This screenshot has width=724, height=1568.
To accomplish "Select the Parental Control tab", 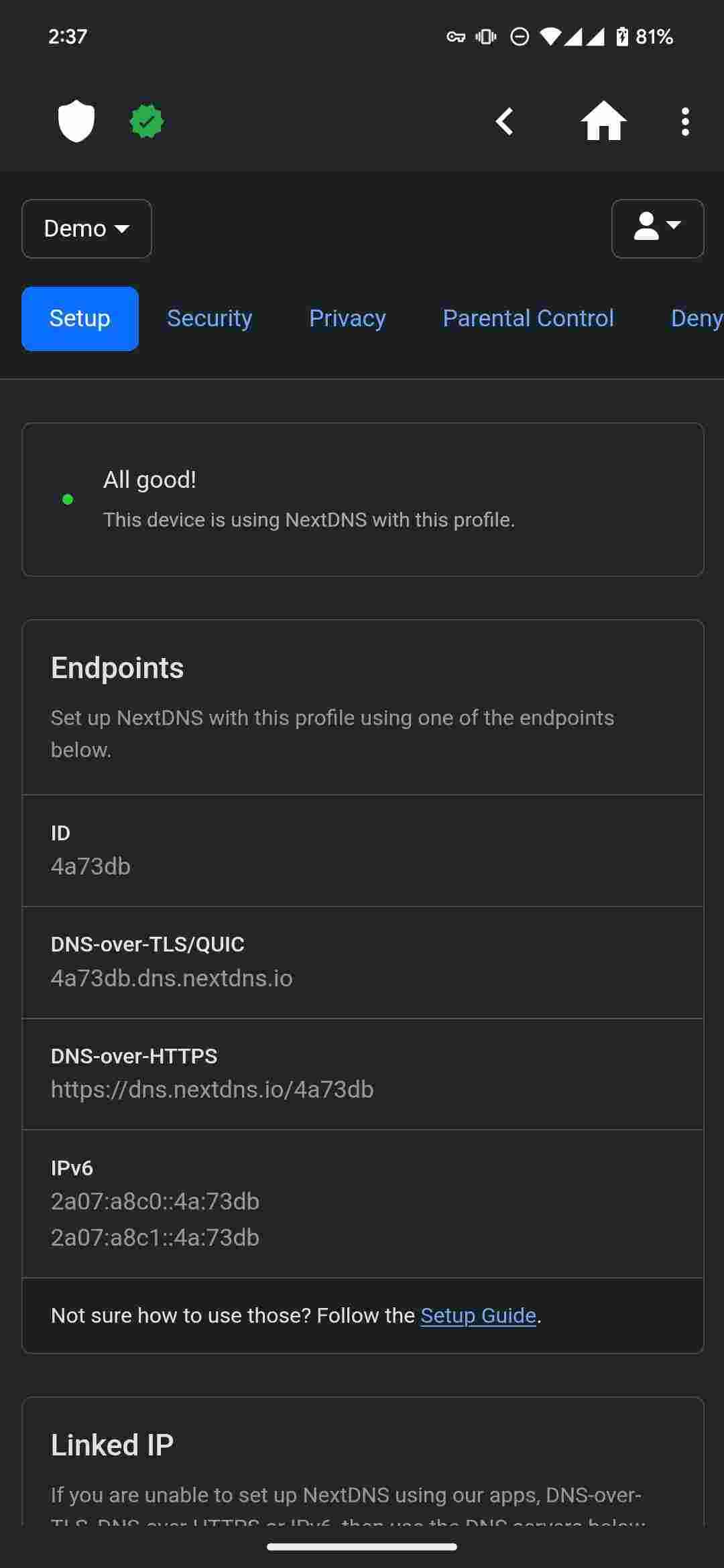I will [529, 318].
